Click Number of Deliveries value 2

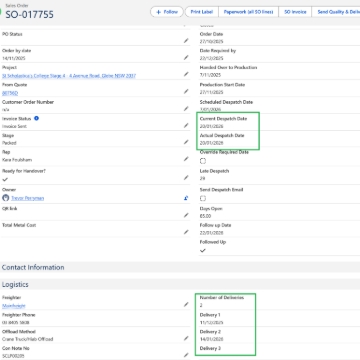tap(201, 305)
